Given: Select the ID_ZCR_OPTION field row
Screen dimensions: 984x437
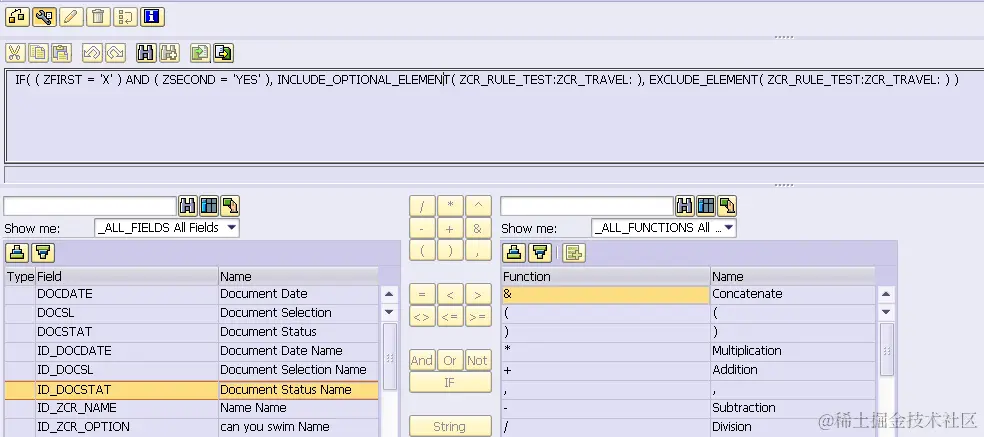Looking at the screenshot, I should pos(191,427).
